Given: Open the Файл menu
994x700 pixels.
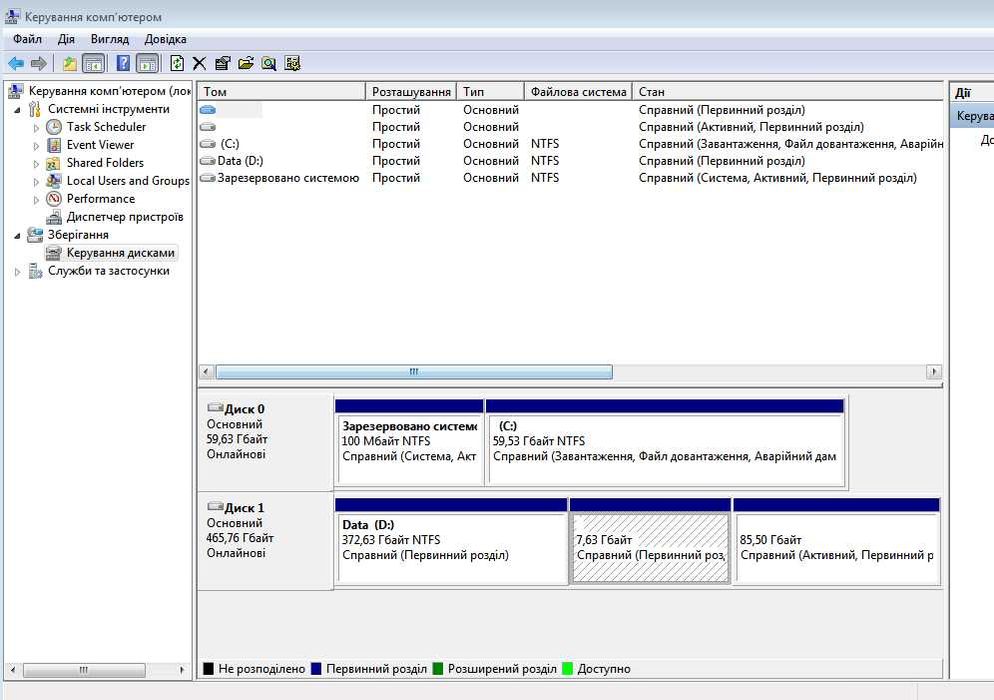Looking at the screenshot, I should 27,39.
